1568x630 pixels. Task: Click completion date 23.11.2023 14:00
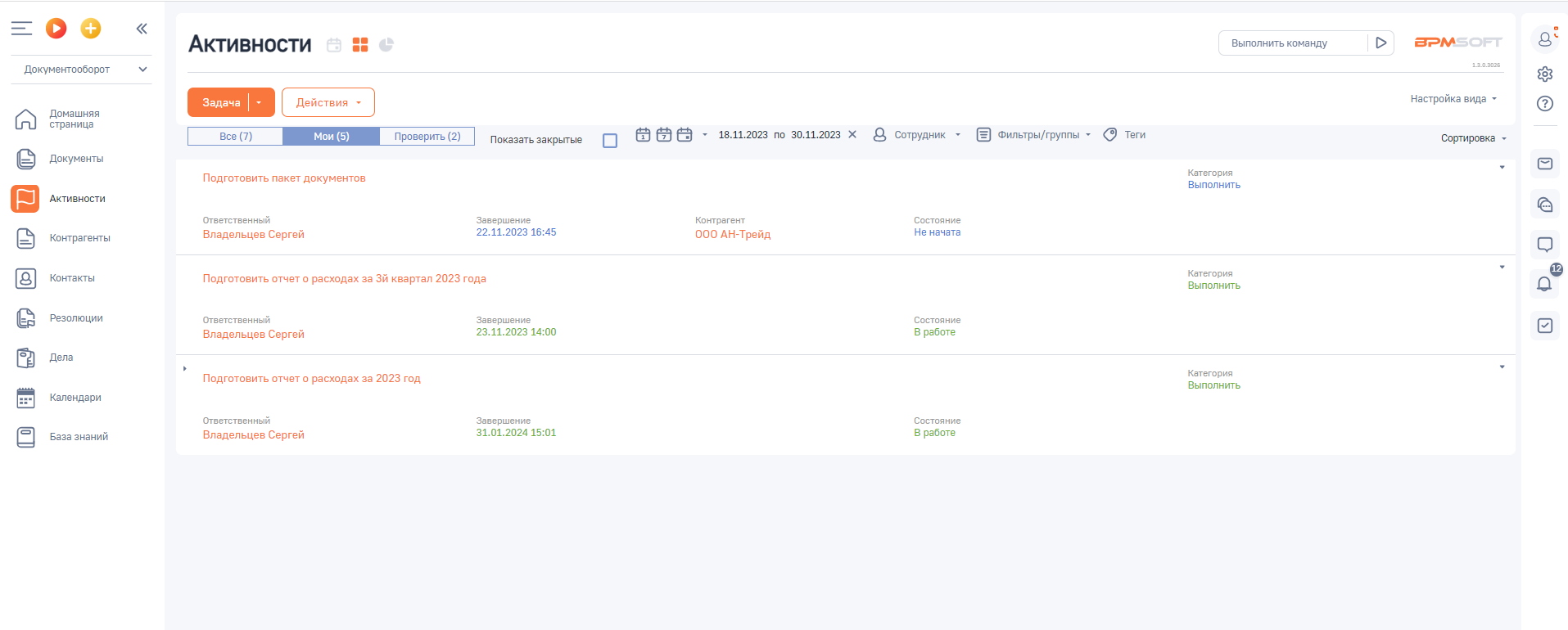coord(517,332)
